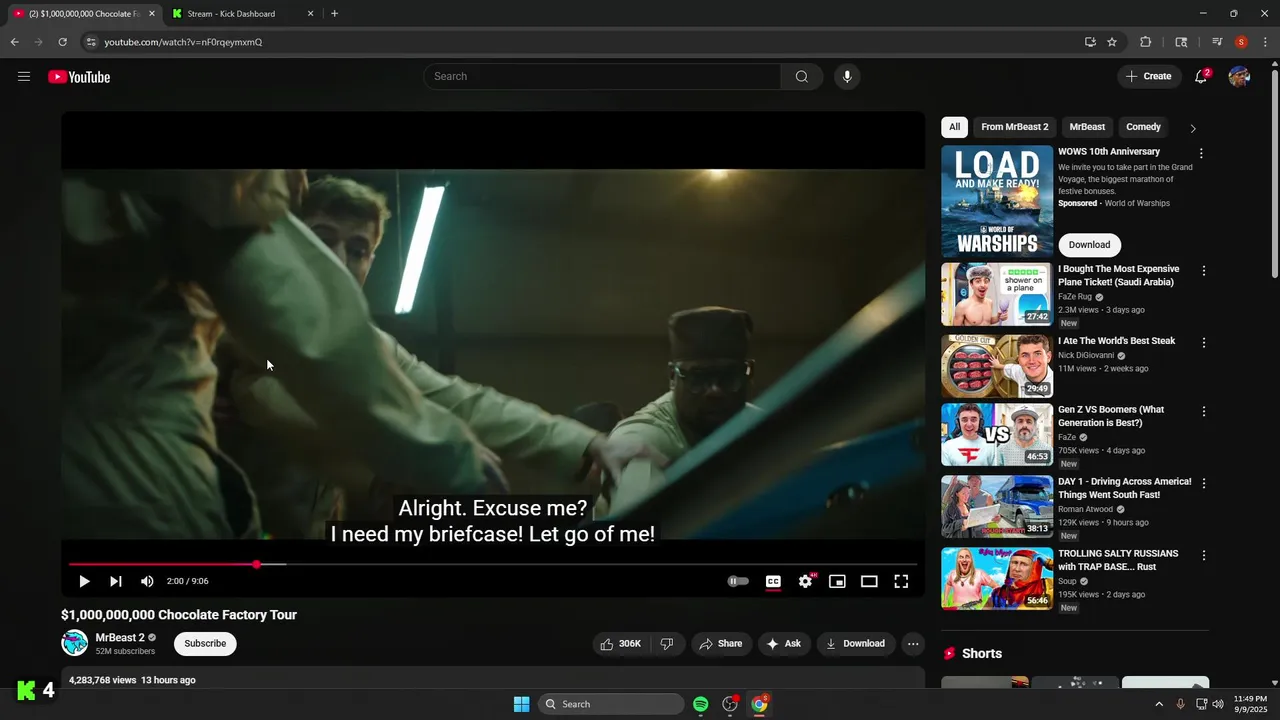Enter full screen mode
Image resolution: width=1280 pixels, height=720 pixels.
click(901, 581)
